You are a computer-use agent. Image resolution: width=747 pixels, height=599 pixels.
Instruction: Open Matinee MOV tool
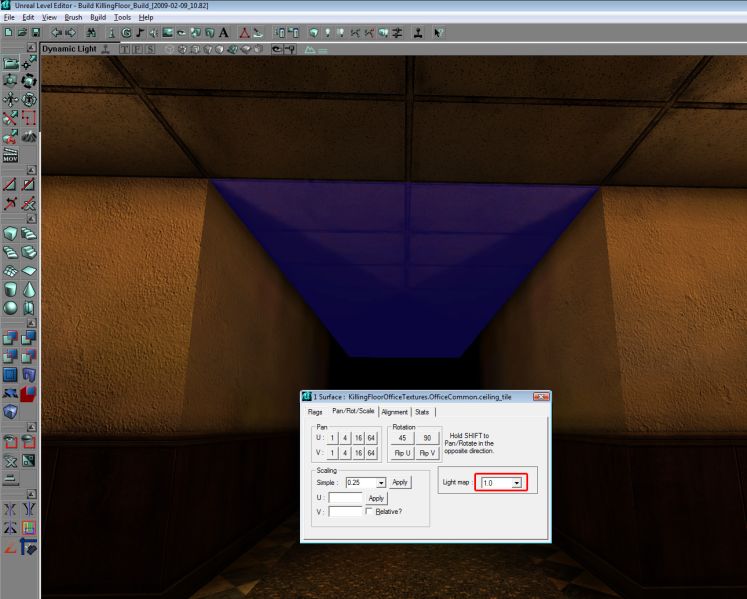click(x=10, y=155)
